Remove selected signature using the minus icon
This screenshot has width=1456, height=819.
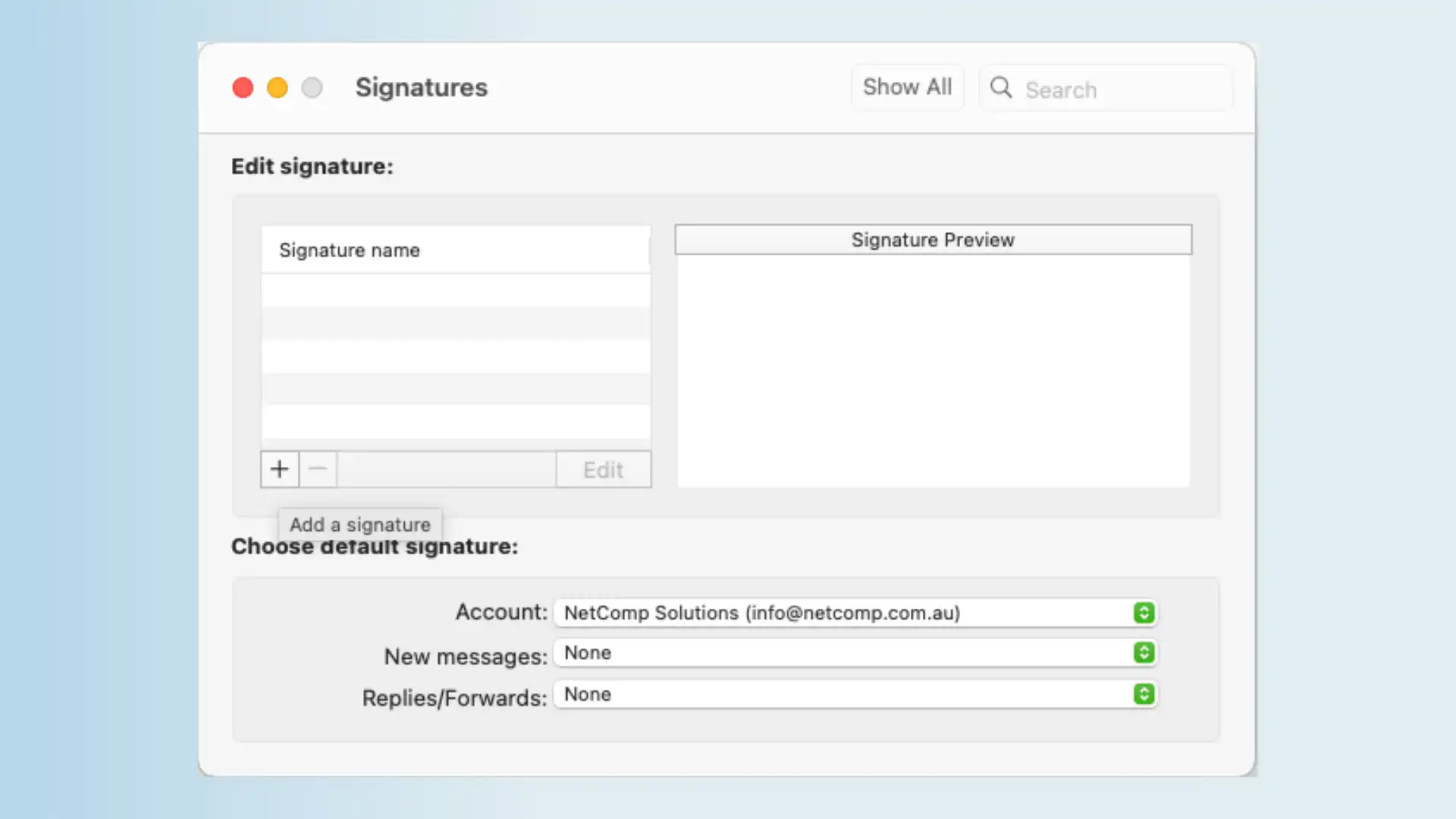tap(318, 469)
